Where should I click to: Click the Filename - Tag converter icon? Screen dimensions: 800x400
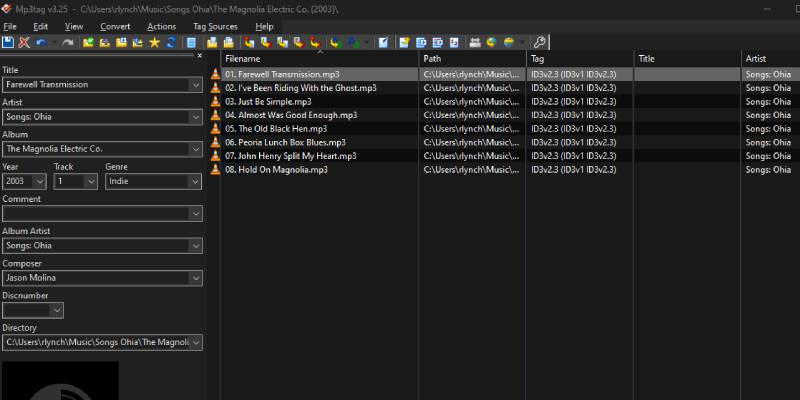[265, 42]
